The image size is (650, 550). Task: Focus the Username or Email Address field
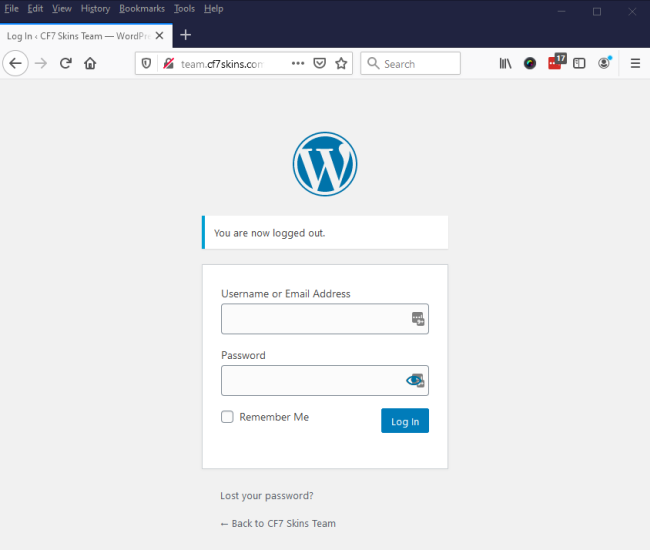click(x=314, y=319)
